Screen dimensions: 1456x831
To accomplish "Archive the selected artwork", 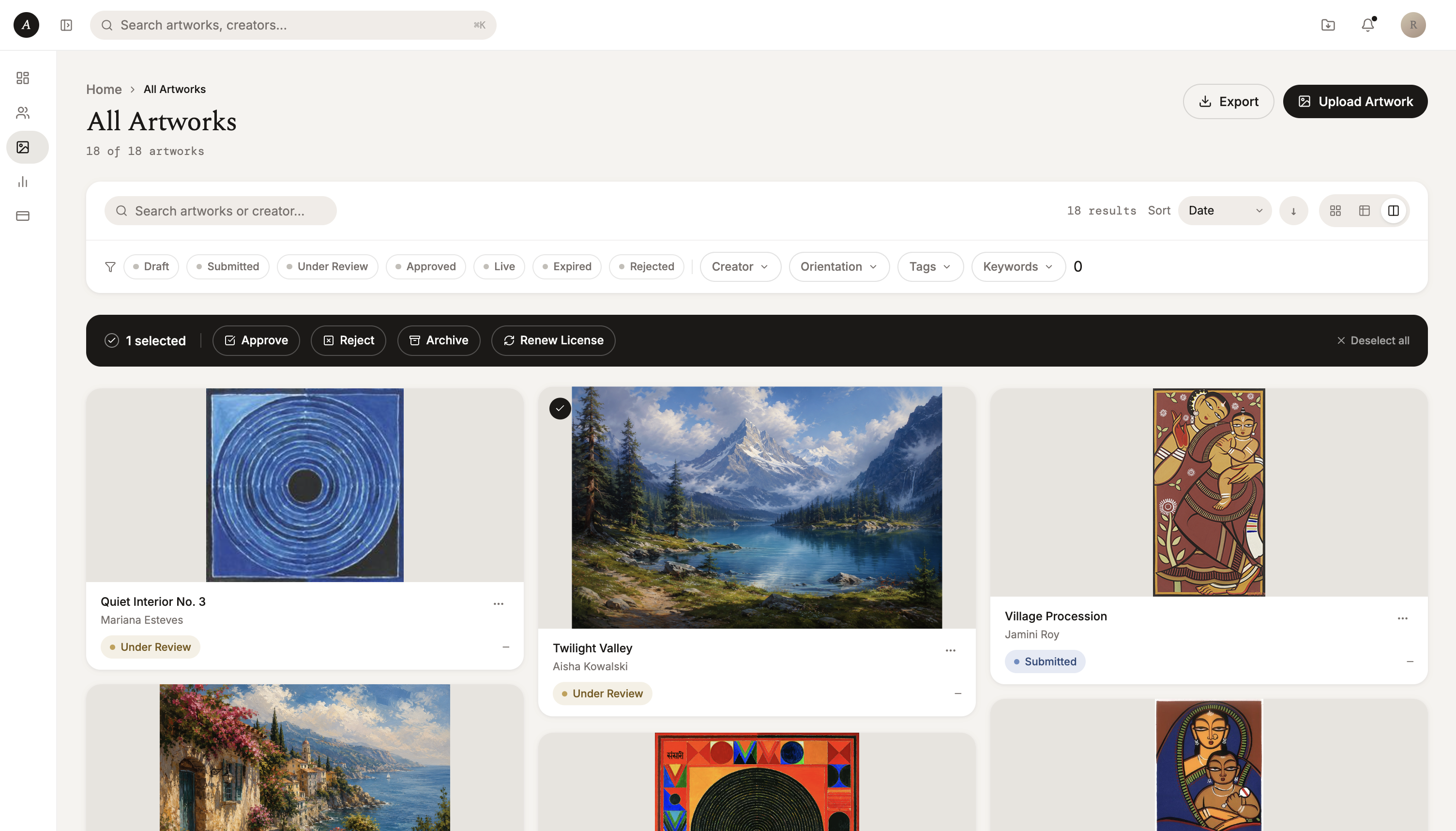I will (438, 341).
